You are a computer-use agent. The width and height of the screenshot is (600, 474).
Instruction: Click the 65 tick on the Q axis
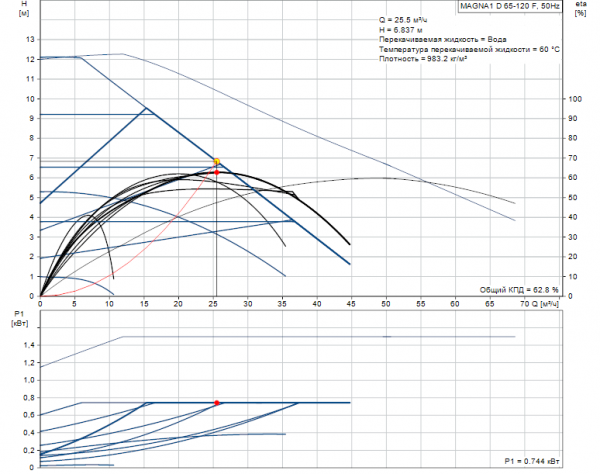point(489,304)
